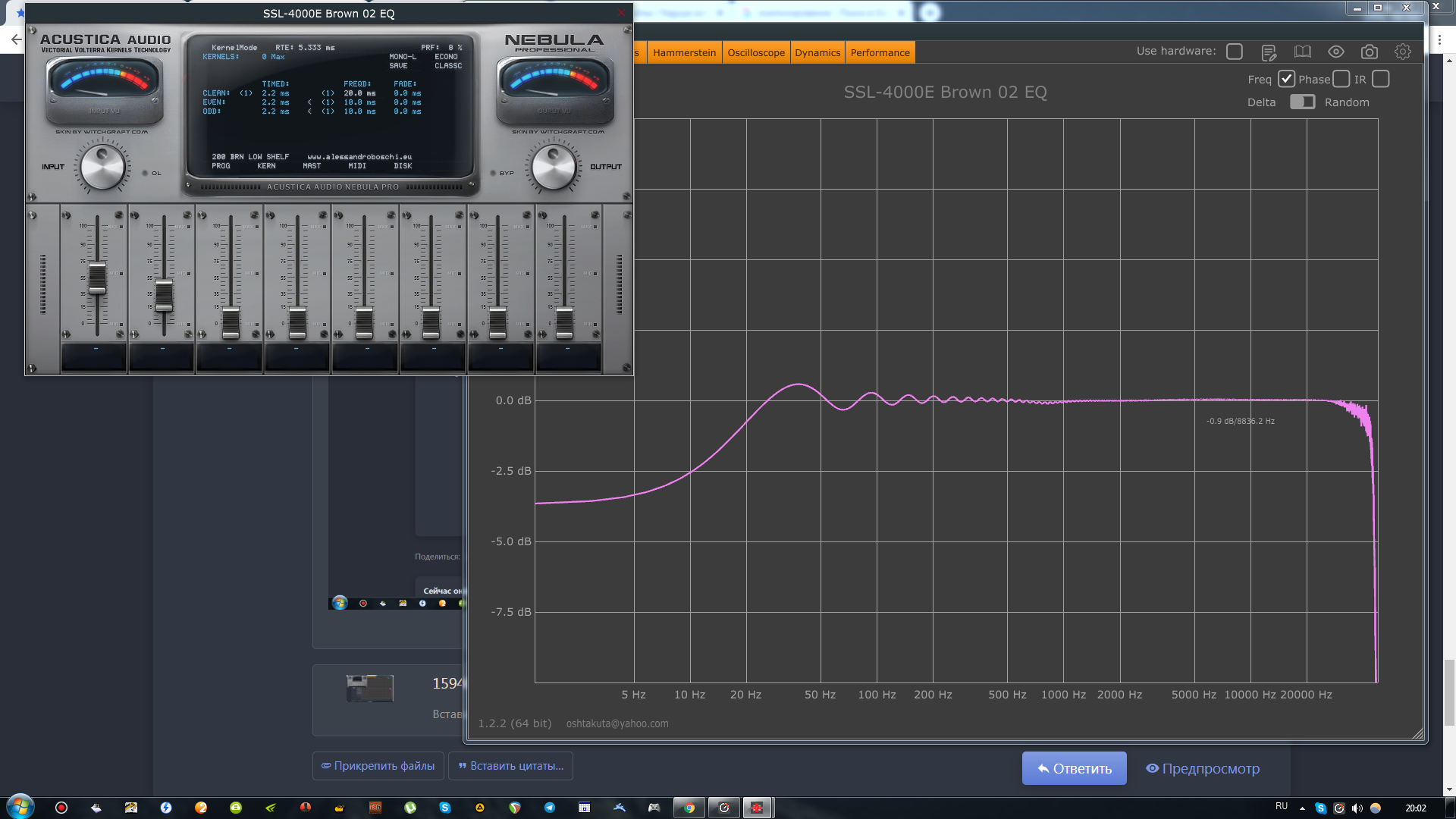Click the tray volume speaker icon
This screenshot has height=819, width=1456.
1357,808
